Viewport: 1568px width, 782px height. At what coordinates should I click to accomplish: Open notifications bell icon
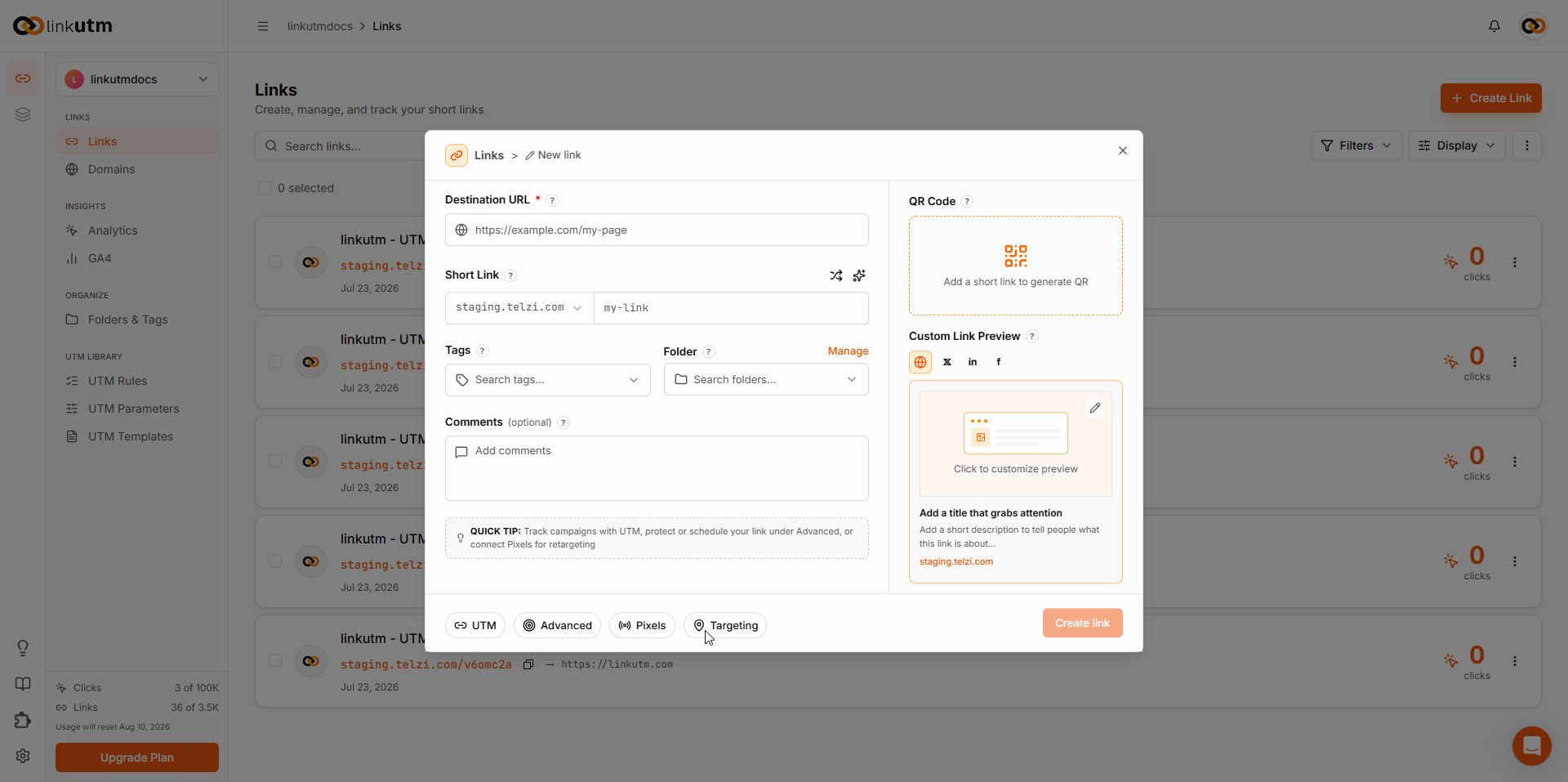1494,26
